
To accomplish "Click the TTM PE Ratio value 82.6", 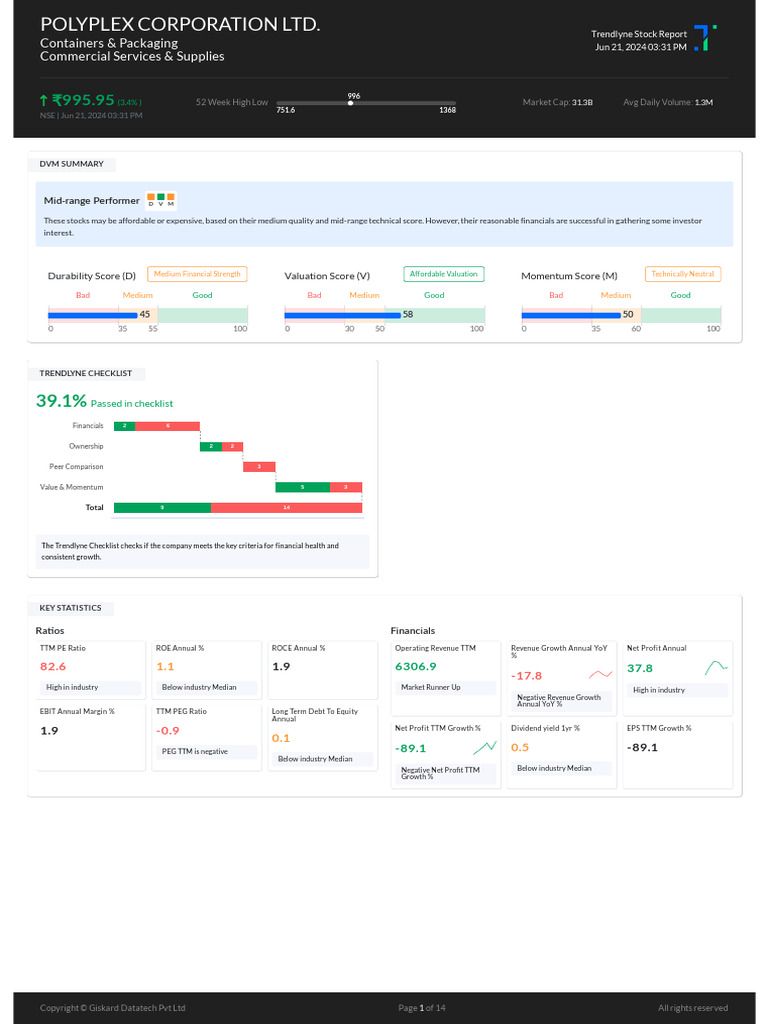I will click(x=53, y=667).
